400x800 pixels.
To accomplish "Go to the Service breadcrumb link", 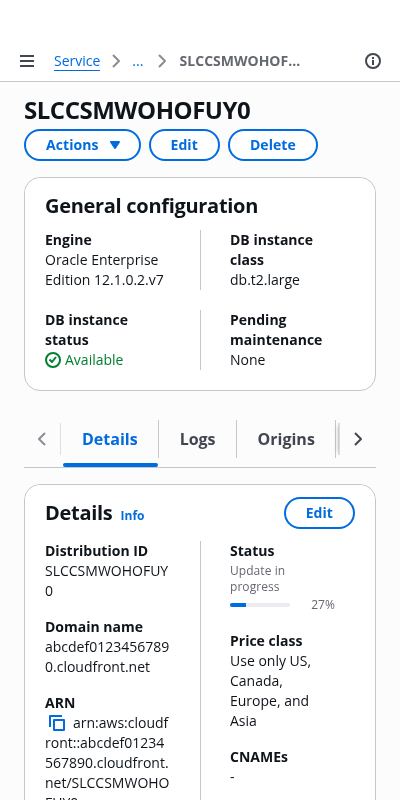I will tap(77, 61).
